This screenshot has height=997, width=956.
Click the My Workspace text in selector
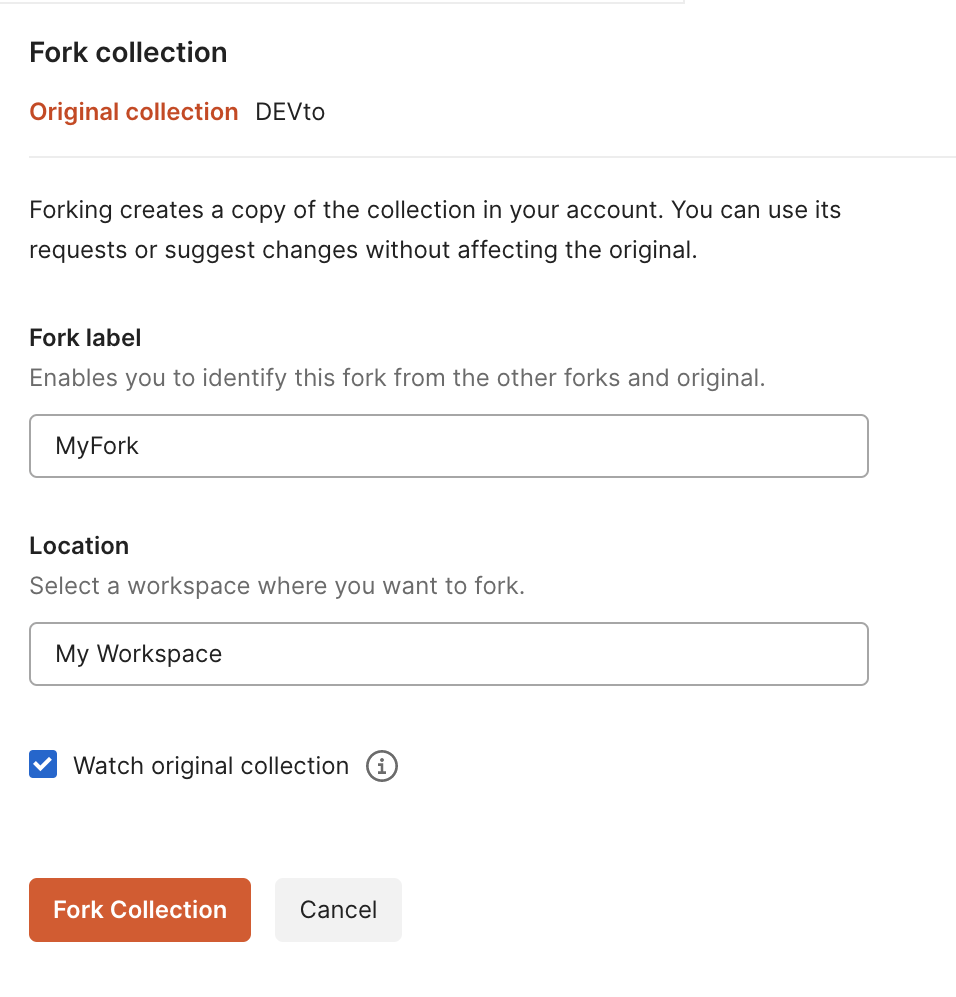pos(139,654)
